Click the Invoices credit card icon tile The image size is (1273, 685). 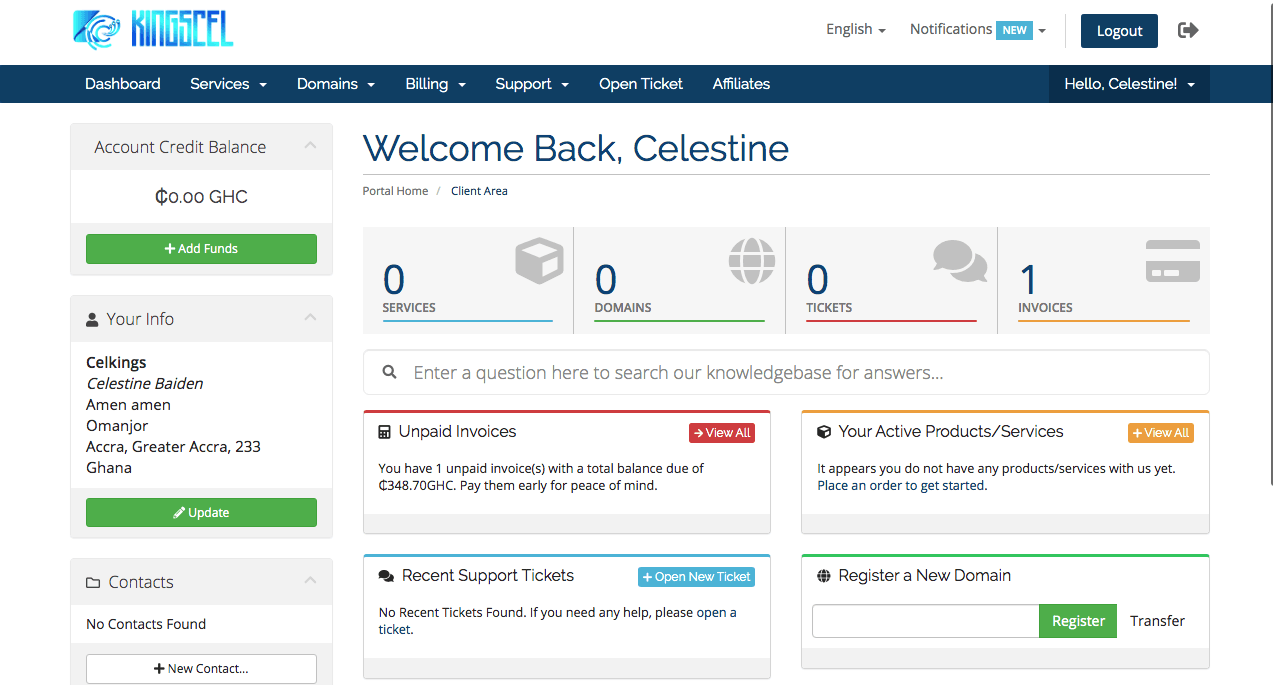(1172, 261)
